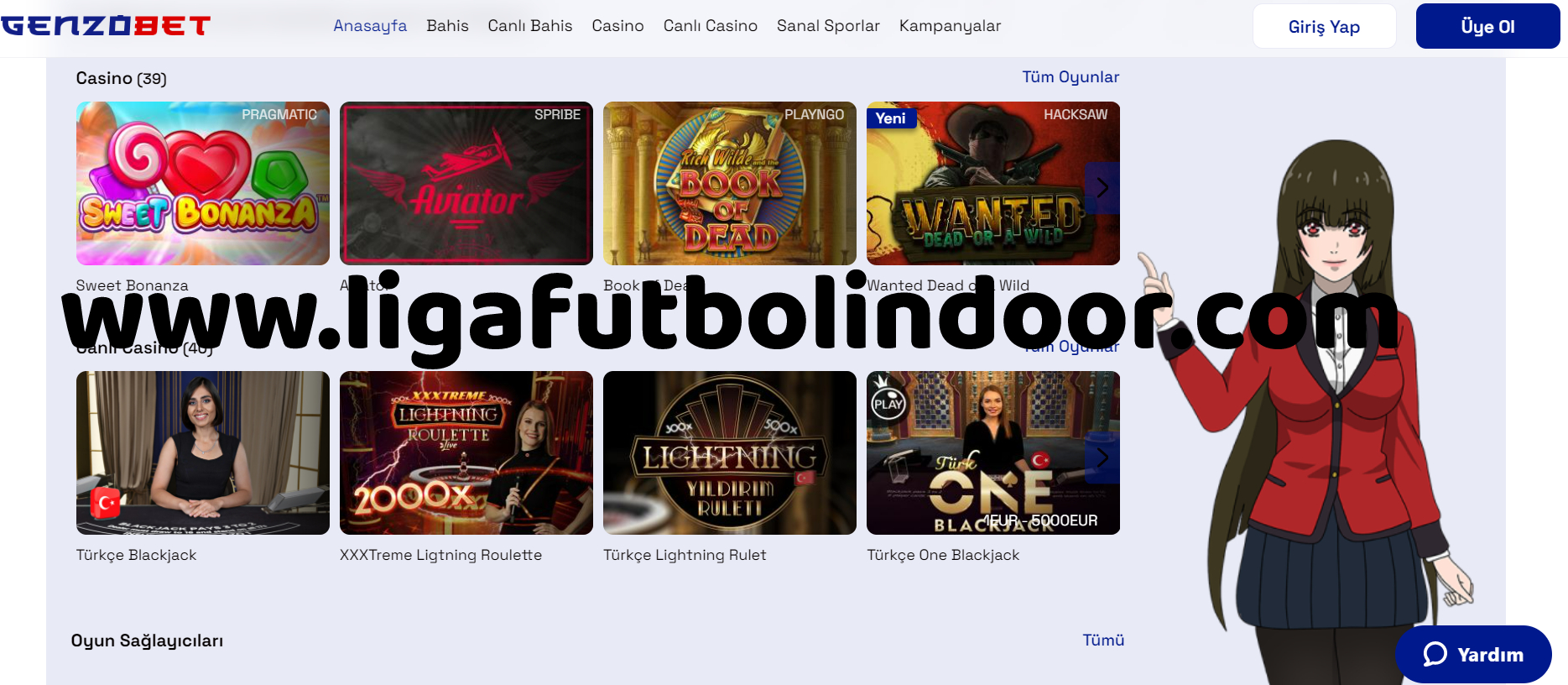Open Tüm Oyunlar link for Casino

pos(1071,77)
